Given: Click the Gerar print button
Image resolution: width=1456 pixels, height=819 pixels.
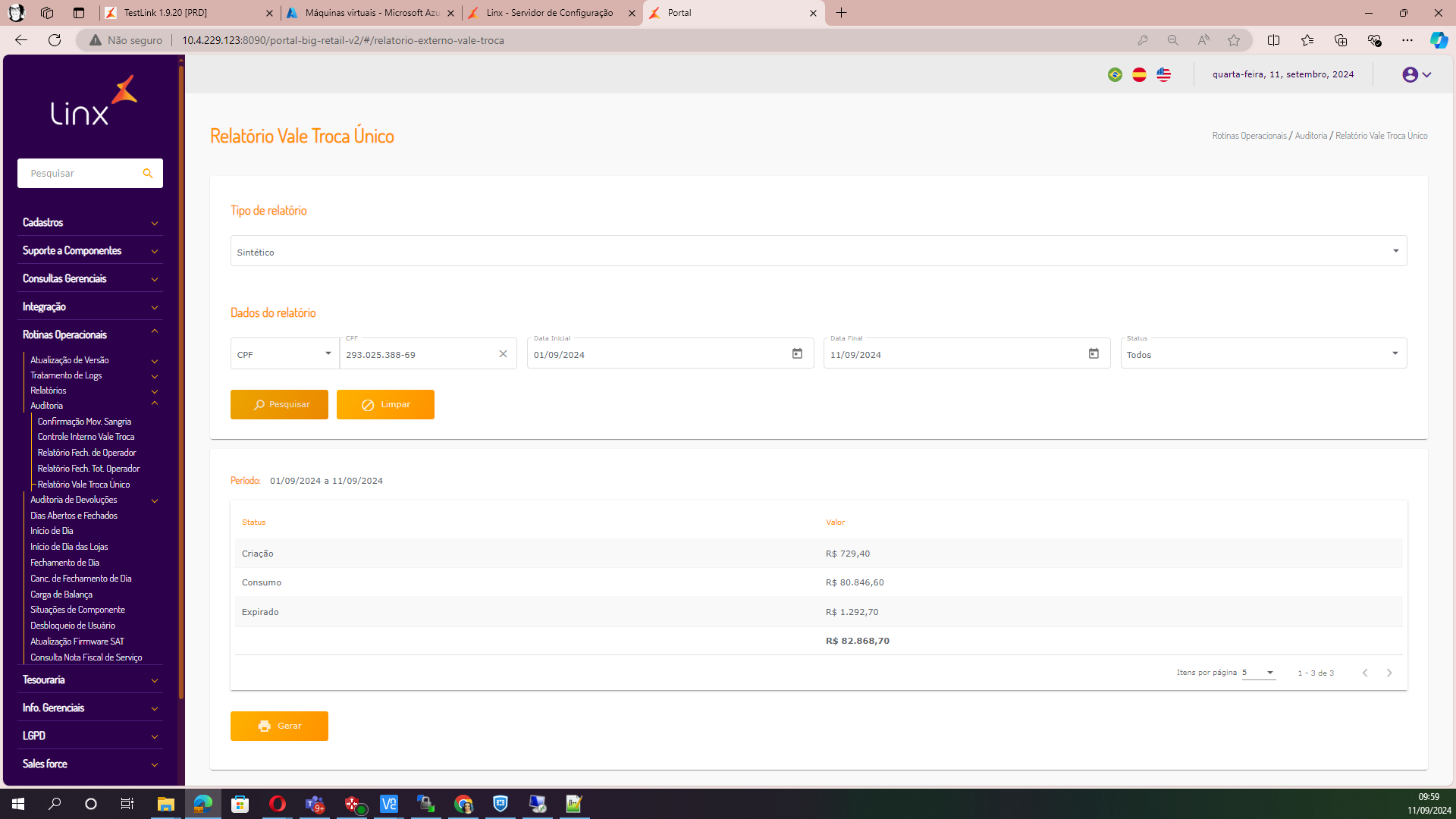Looking at the screenshot, I should (279, 726).
